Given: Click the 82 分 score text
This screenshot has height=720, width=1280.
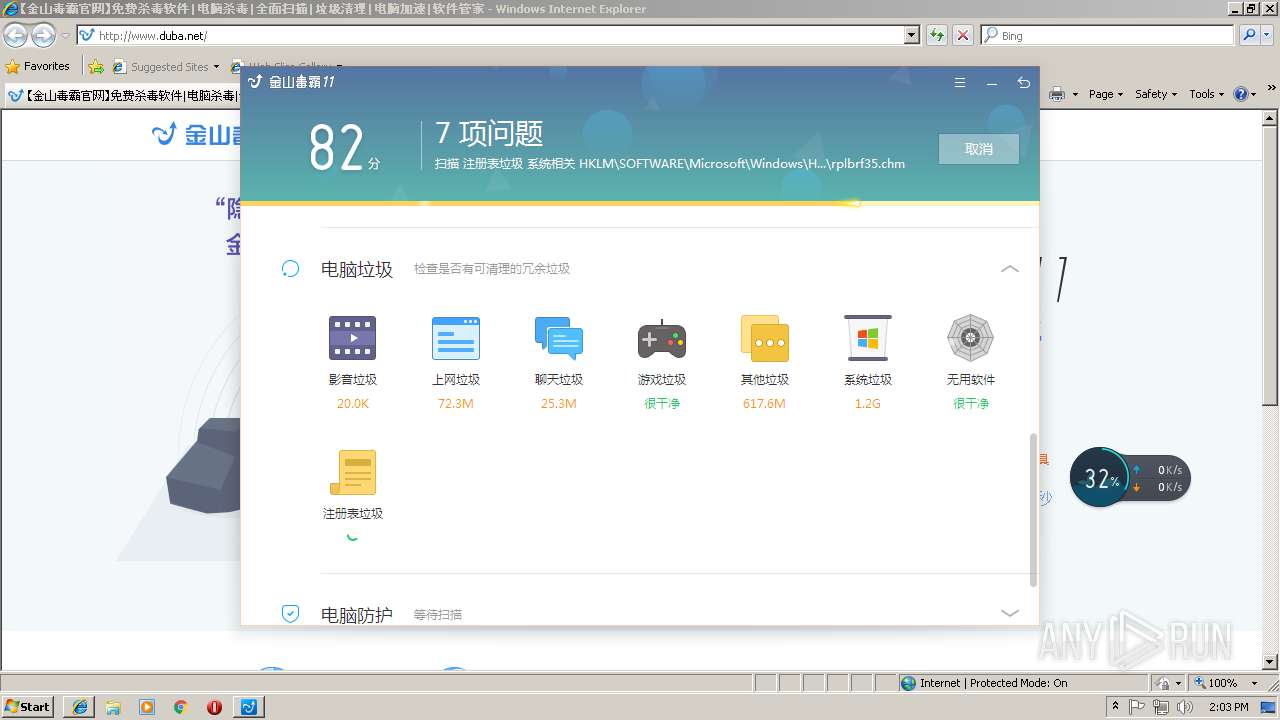Looking at the screenshot, I should point(345,148).
